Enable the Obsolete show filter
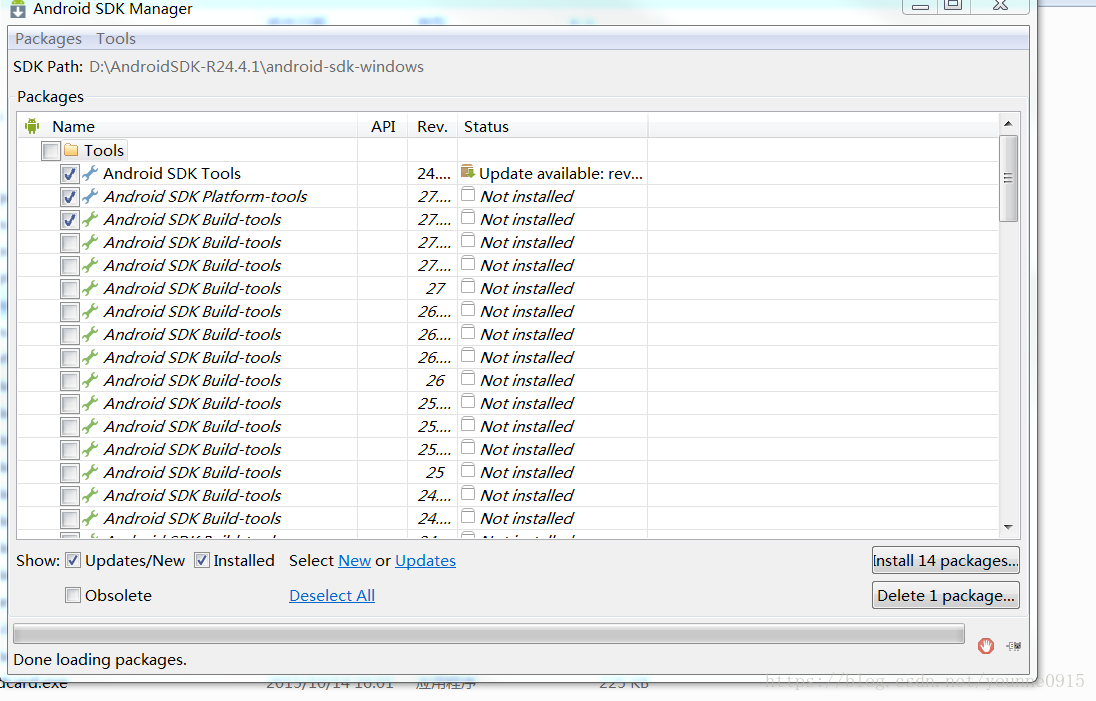This screenshot has height=701, width=1096. 73,595
